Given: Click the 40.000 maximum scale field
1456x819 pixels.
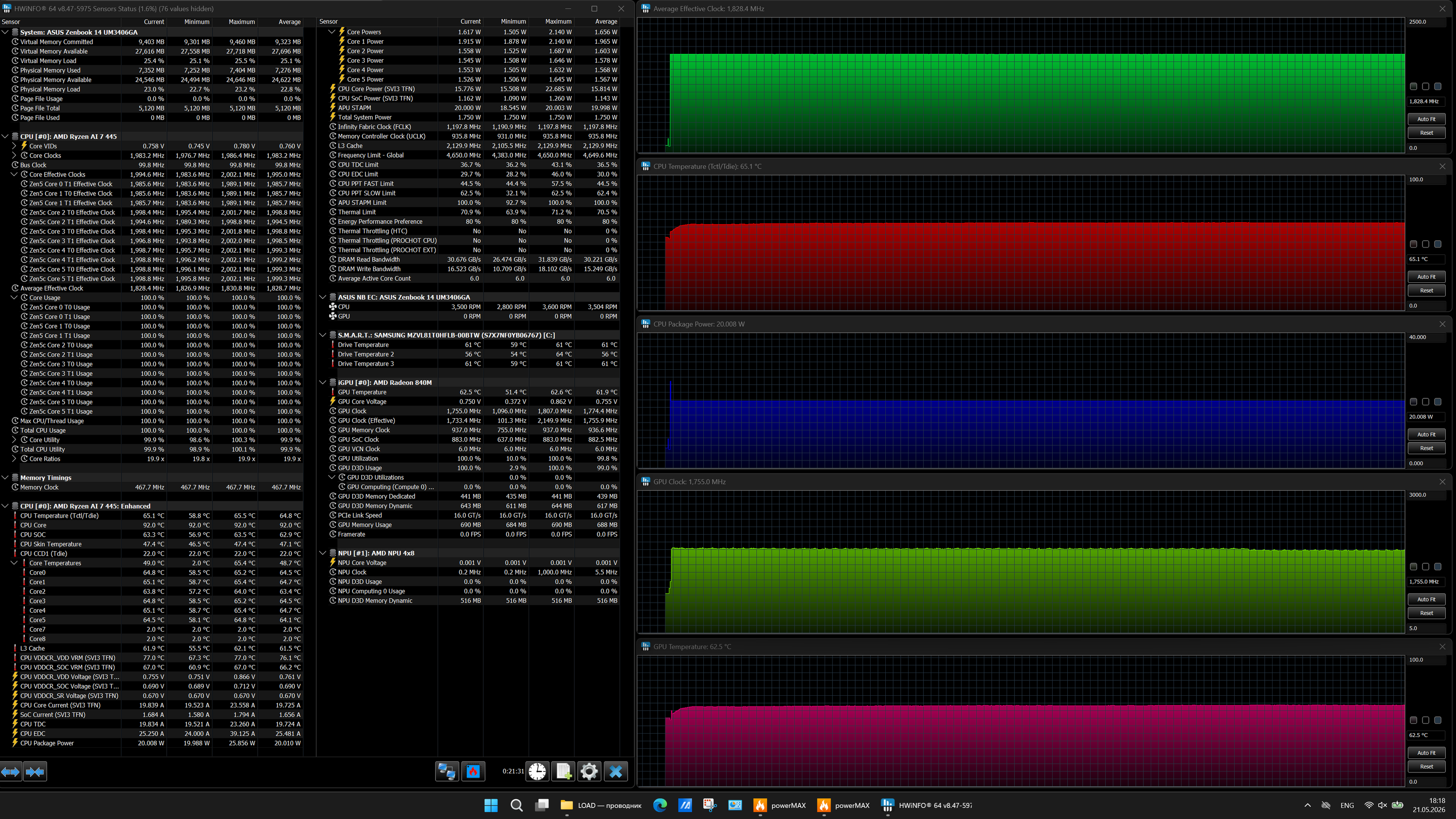Looking at the screenshot, I should pyautogui.click(x=1426, y=337).
